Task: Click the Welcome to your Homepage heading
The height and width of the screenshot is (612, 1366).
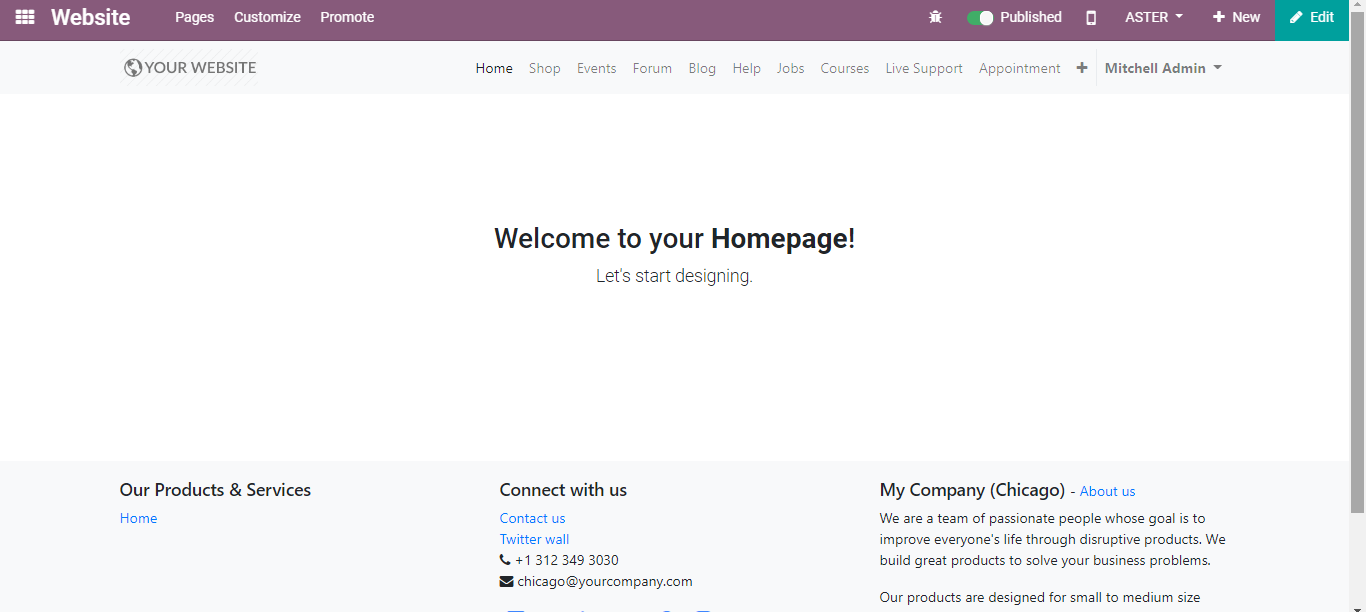Action: 675,238
